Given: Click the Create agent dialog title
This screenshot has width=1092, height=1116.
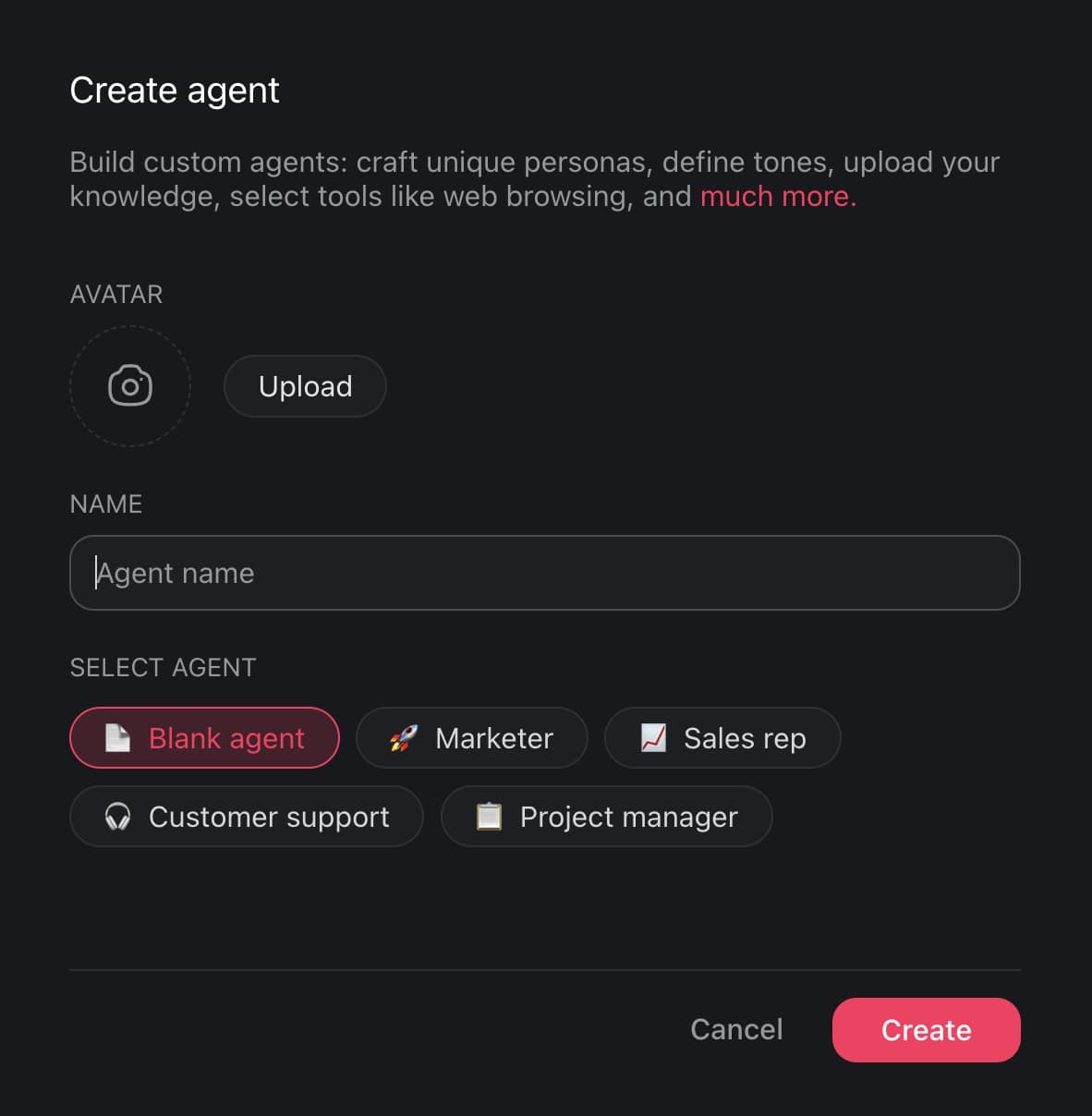Looking at the screenshot, I should [175, 90].
